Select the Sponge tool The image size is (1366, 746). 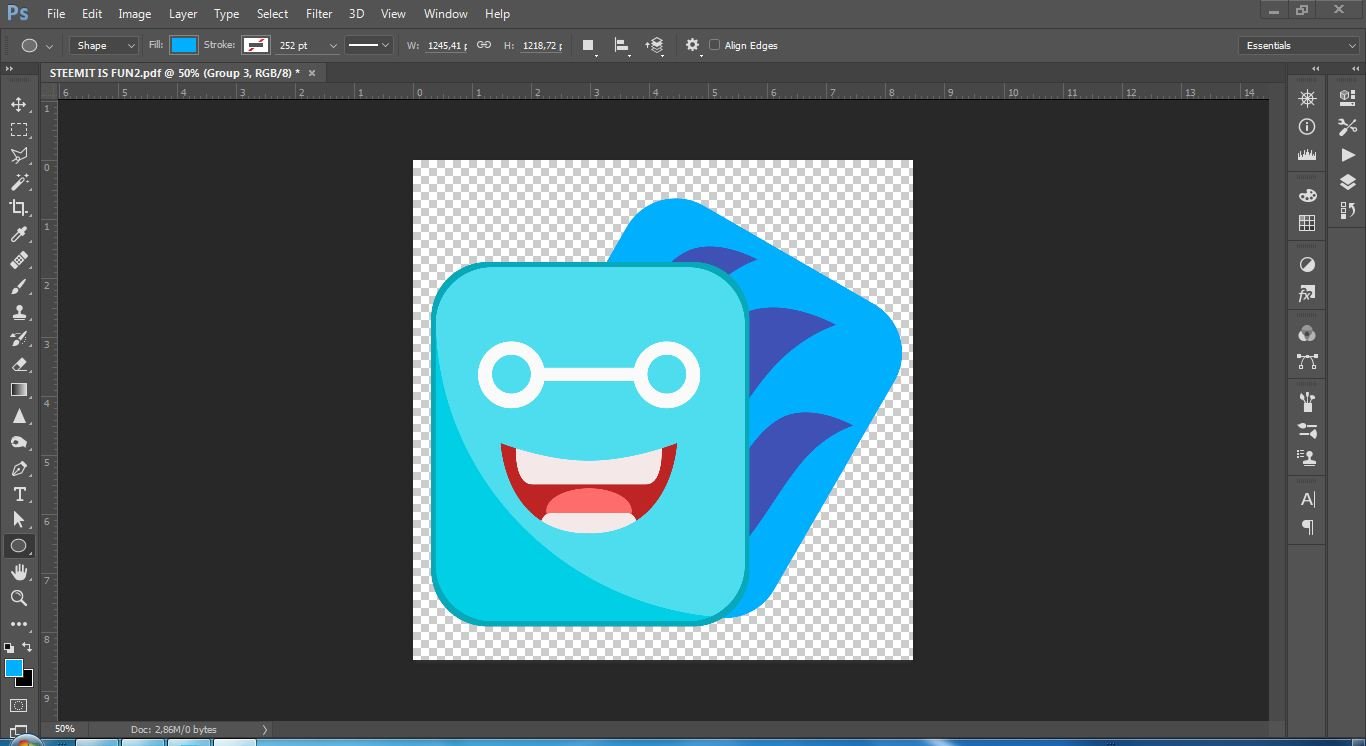coord(19,442)
